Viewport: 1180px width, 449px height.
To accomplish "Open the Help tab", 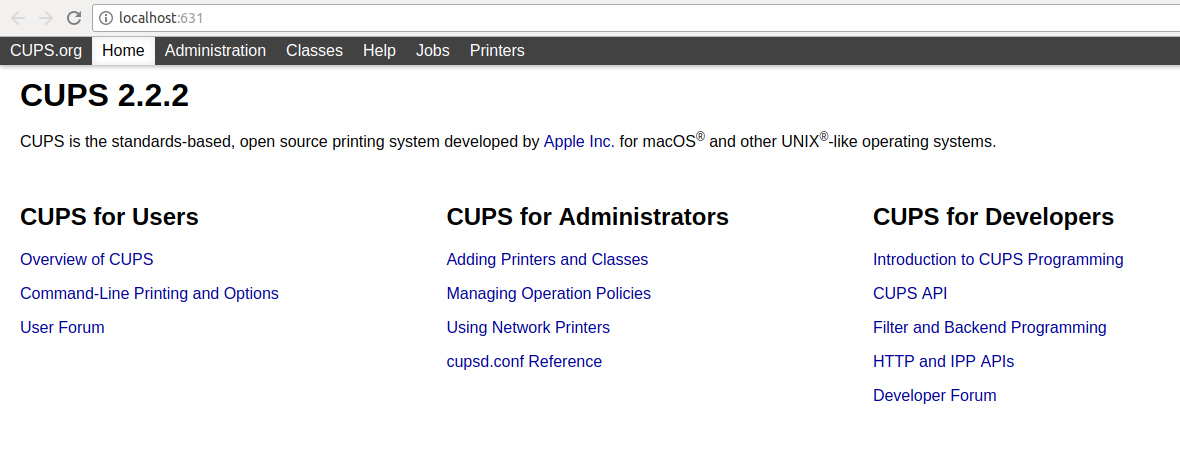I will [x=379, y=50].
